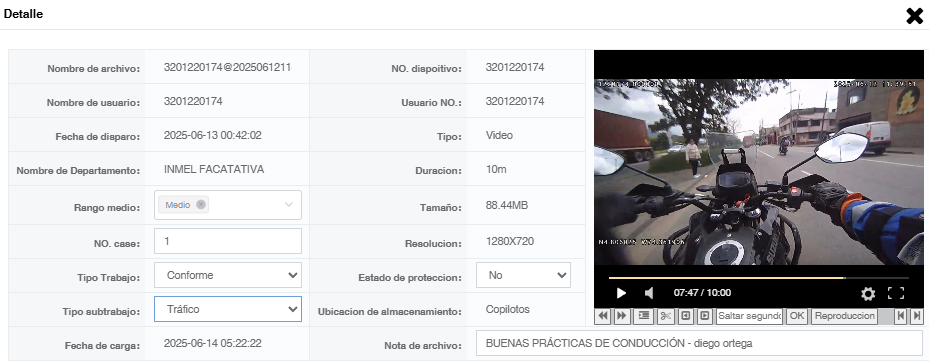Skip to the next file icon
The height and width of the screenshot is (362, 929).
coord(917,316)
